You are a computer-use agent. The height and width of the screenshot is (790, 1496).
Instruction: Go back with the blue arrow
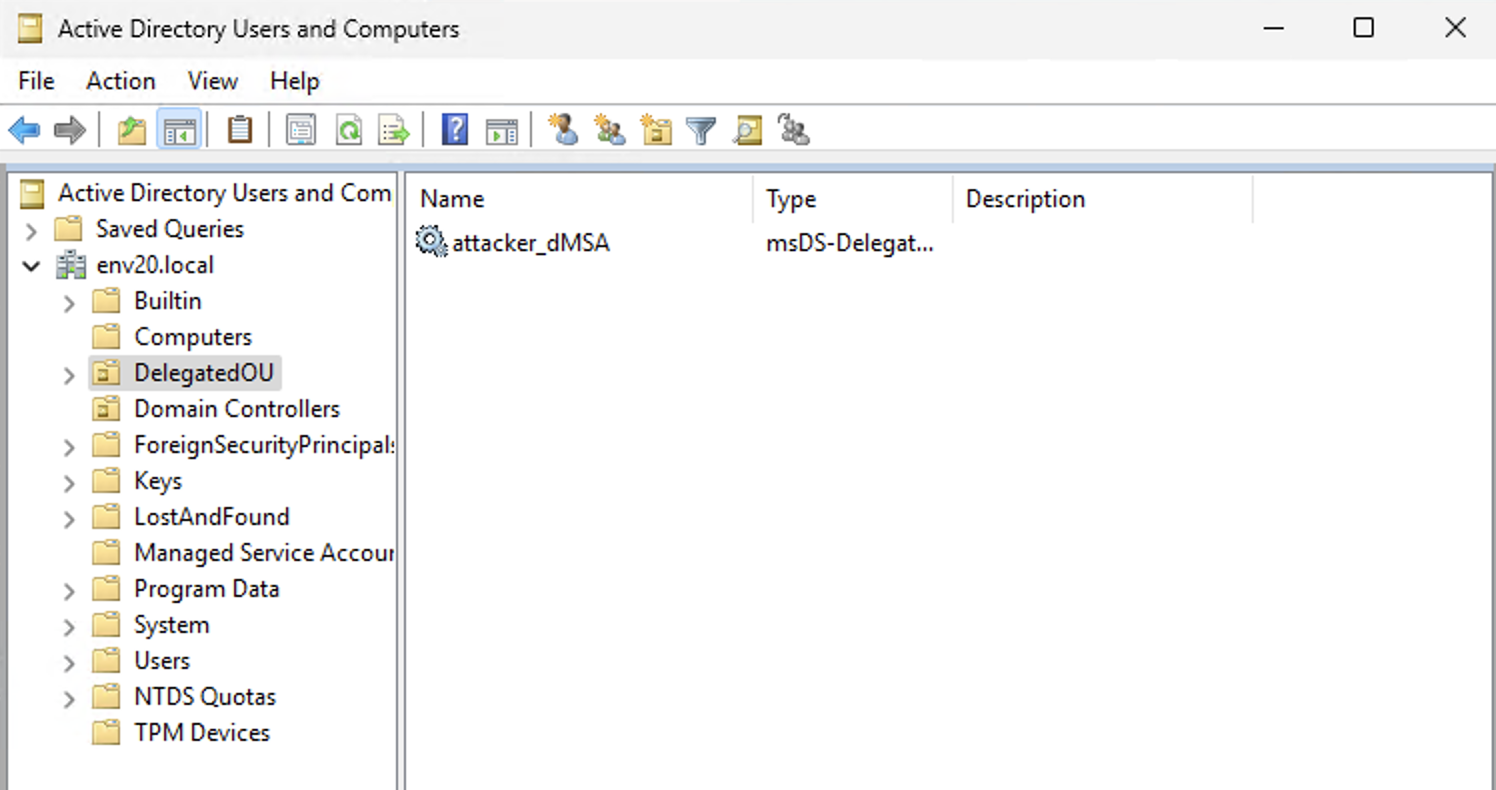click(24, 130)
